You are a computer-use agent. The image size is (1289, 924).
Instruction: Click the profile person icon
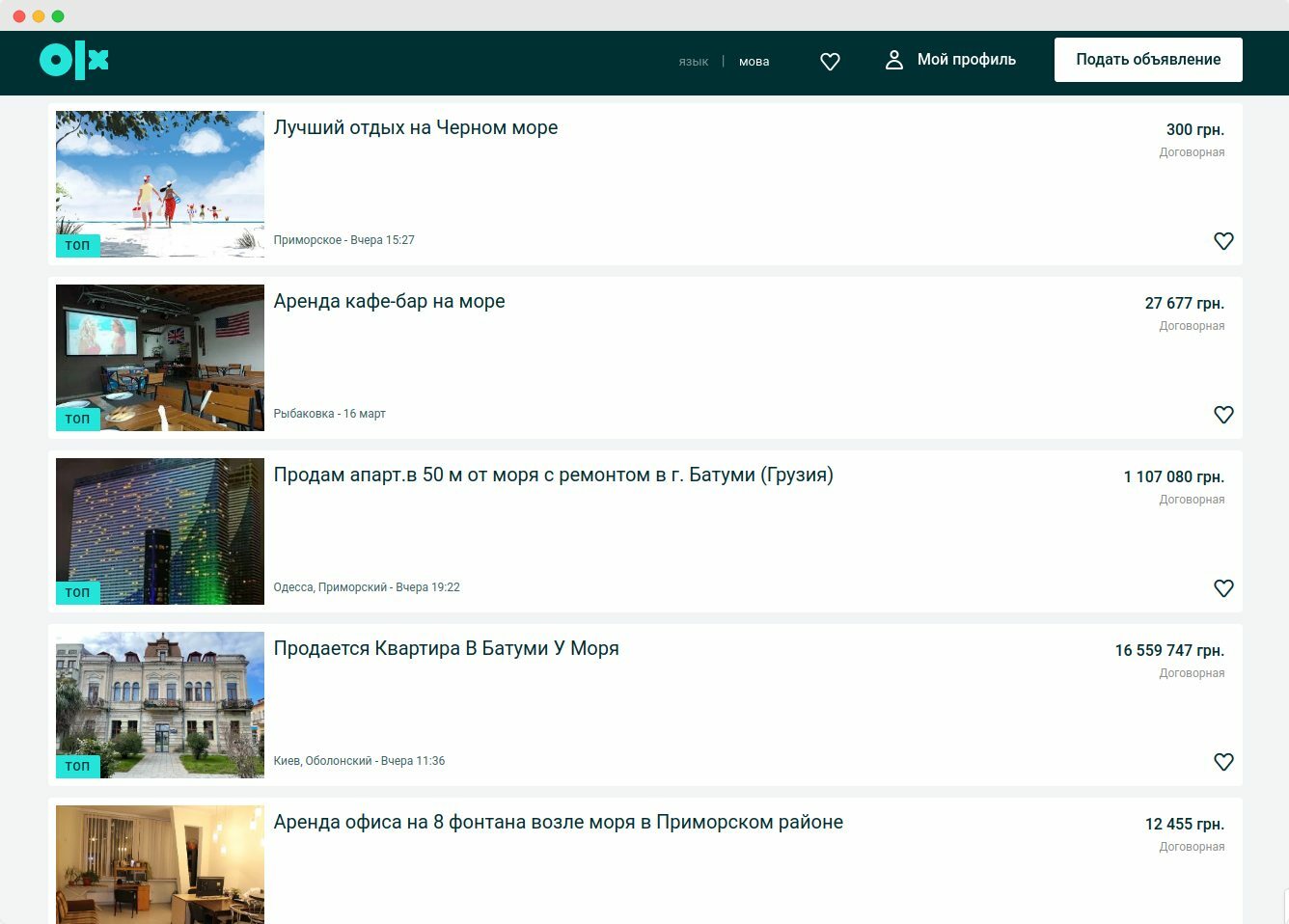pos(894,60)
